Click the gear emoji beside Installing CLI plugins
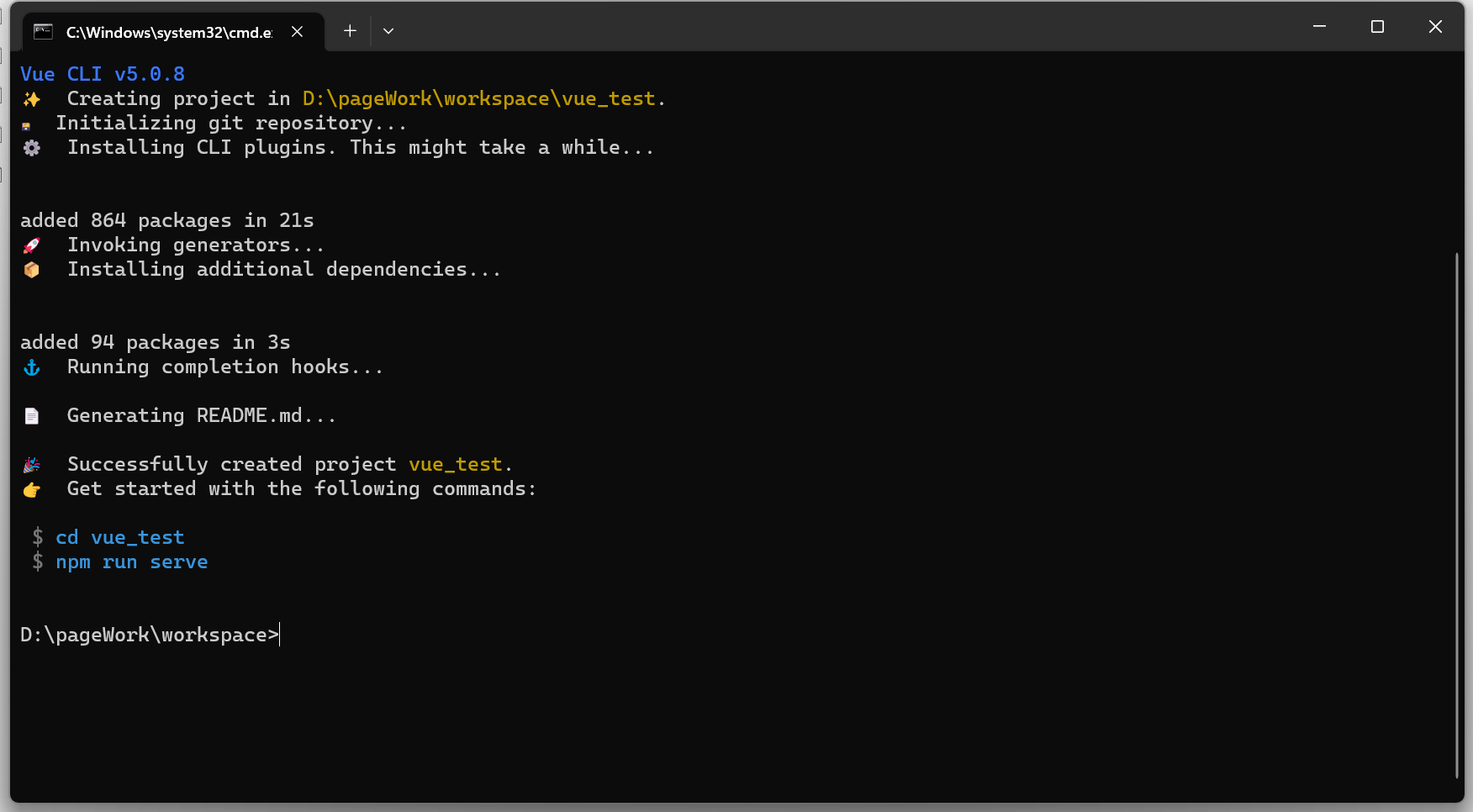The height and width of the screenshot is (812, 1473). [x=32, y=148]
